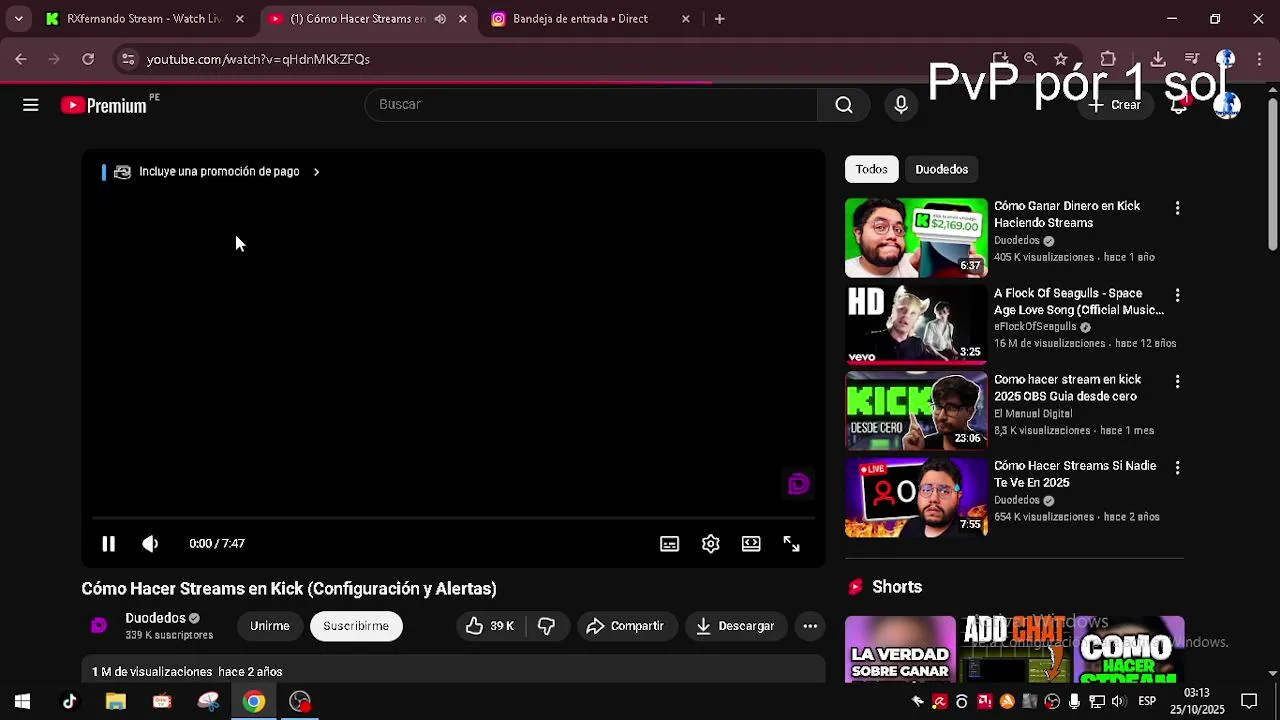Open system volume in the tray

1118,702
